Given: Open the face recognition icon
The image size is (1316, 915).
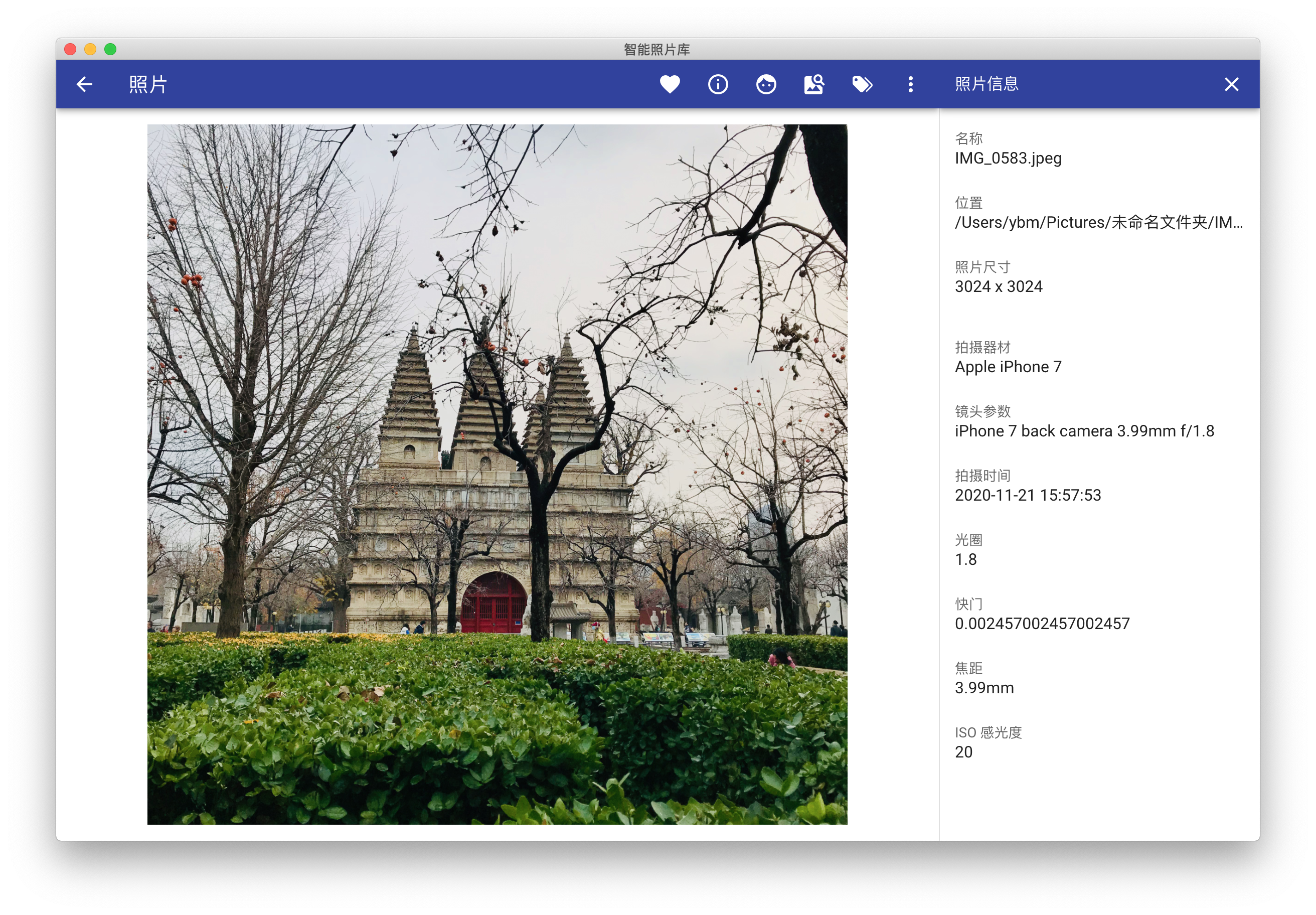Looking at the screenshot, I should coord(766,84).
